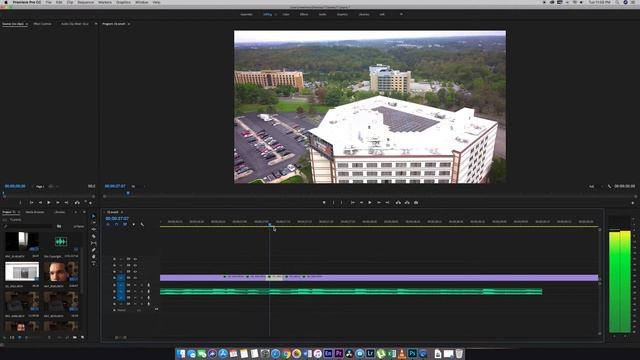Open the Effect Controls tab
Screen dimensions: 640x360
[x=42, y=24]
